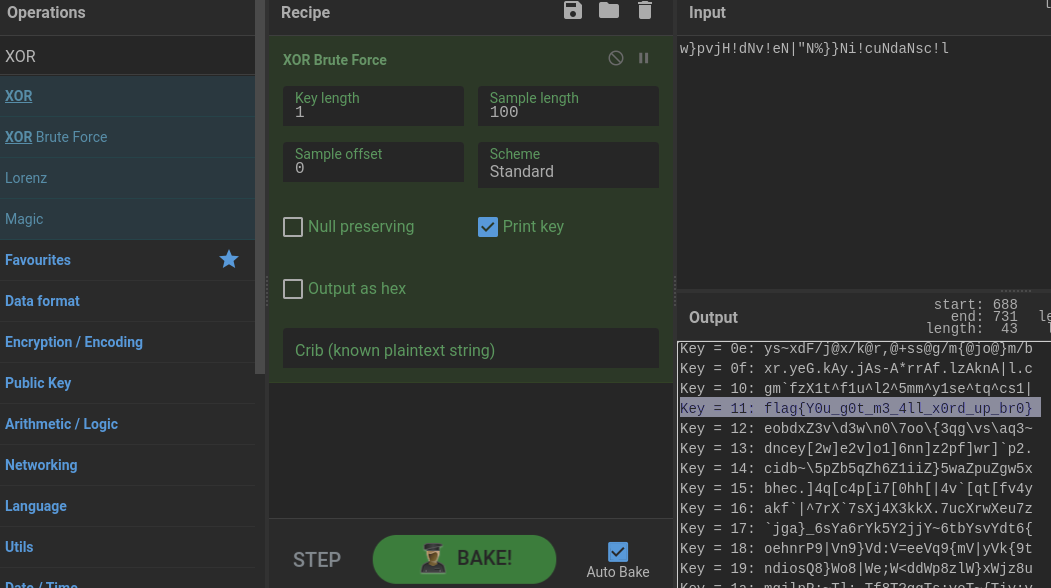Select the XOR operation from search results

coord(19,96)
